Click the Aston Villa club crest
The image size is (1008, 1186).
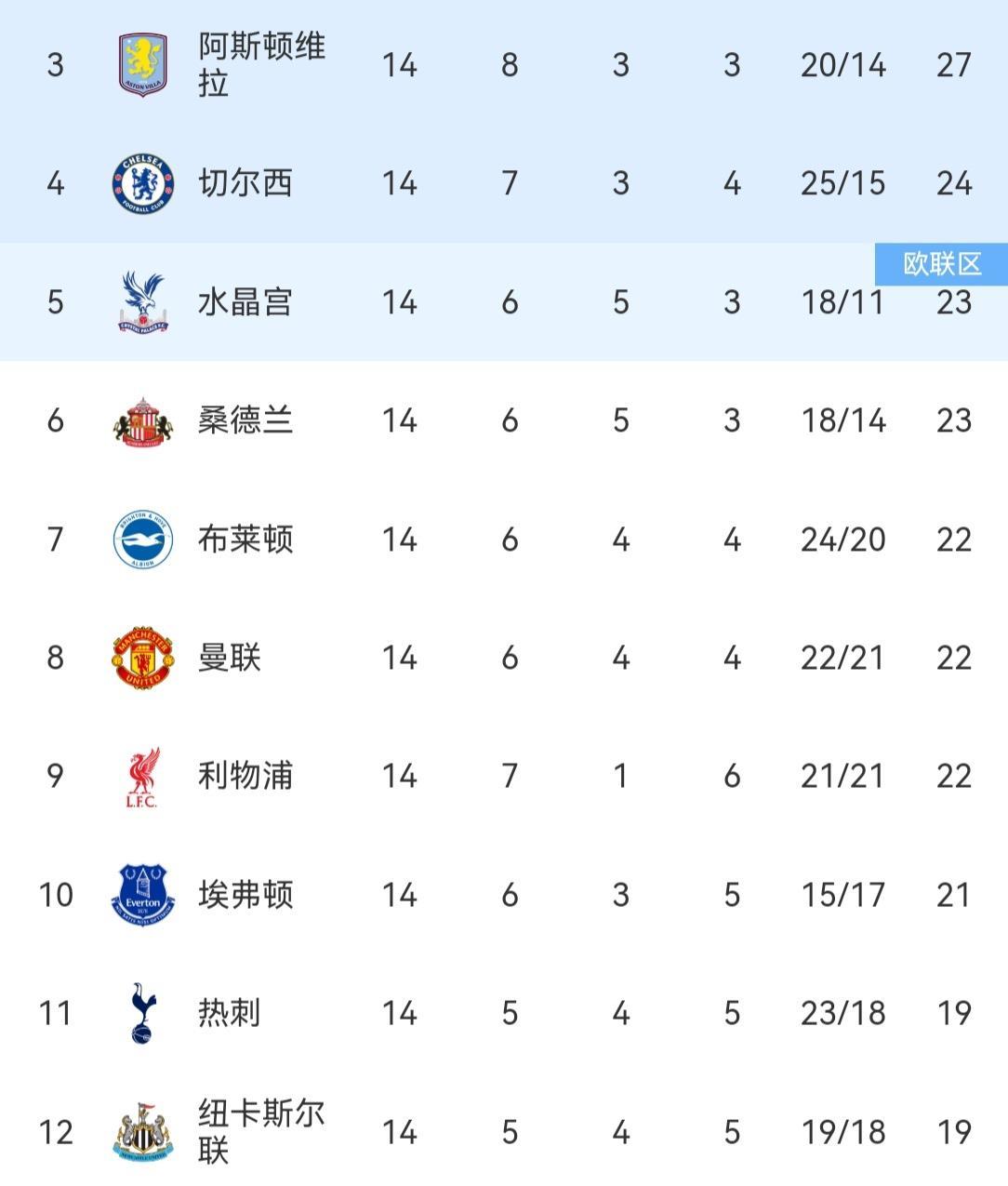pyautogui.click(x=142, y=65)
